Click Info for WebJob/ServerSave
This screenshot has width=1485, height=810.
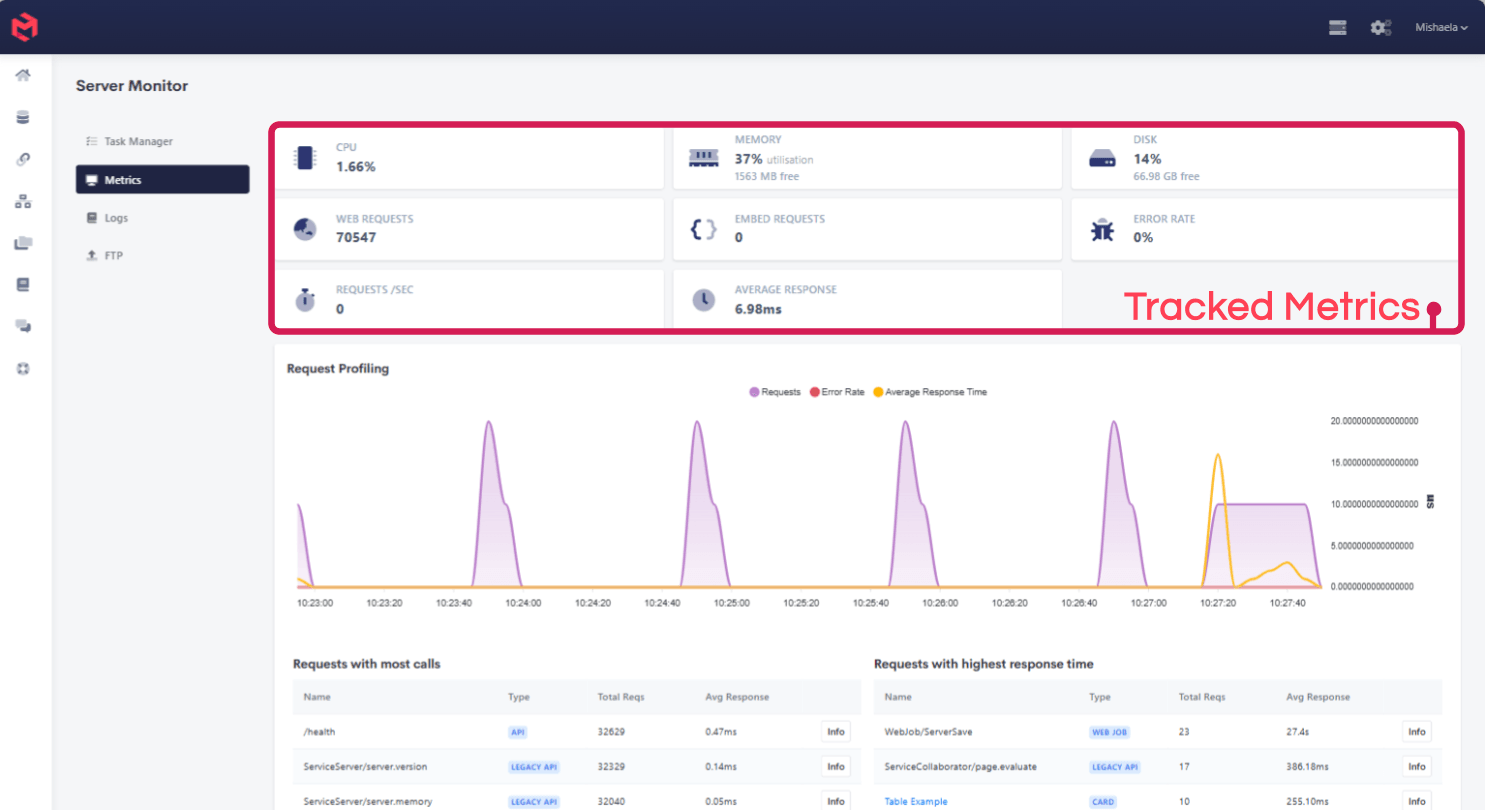[1416, 732]
